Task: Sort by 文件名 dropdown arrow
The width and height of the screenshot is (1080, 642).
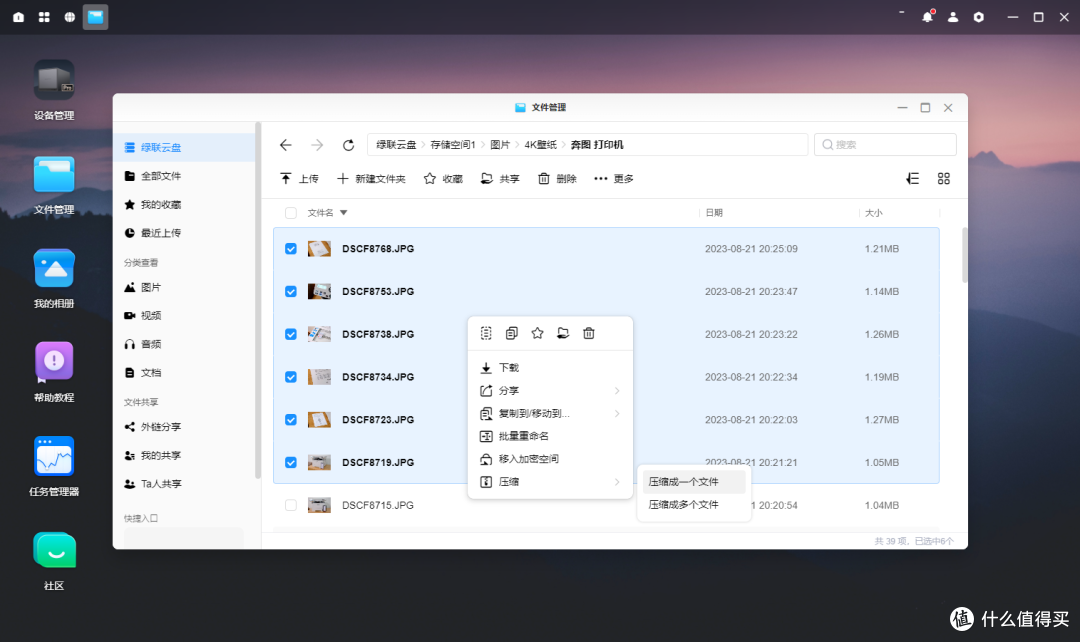Action: (x=344, y=213)
